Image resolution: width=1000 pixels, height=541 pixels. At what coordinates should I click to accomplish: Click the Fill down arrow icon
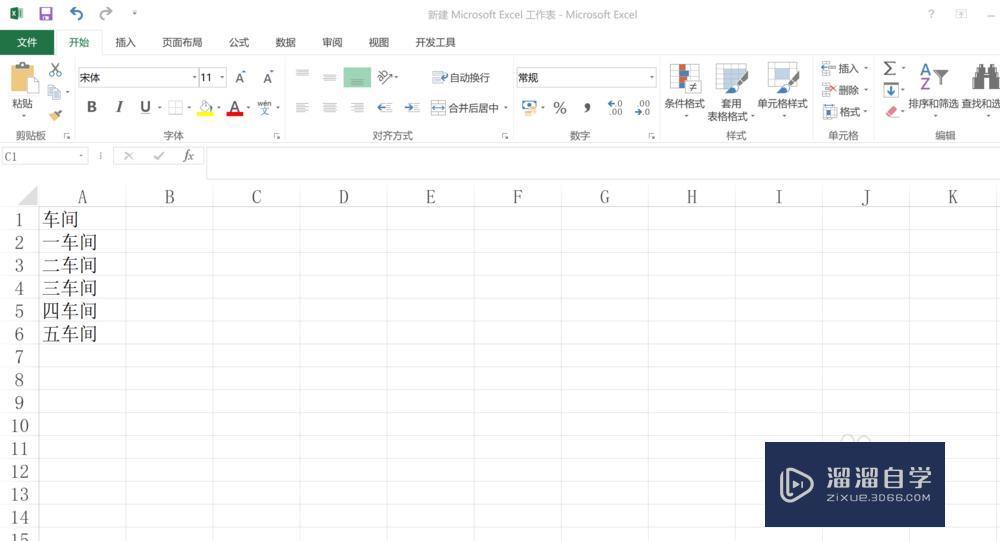click(892, 90)
